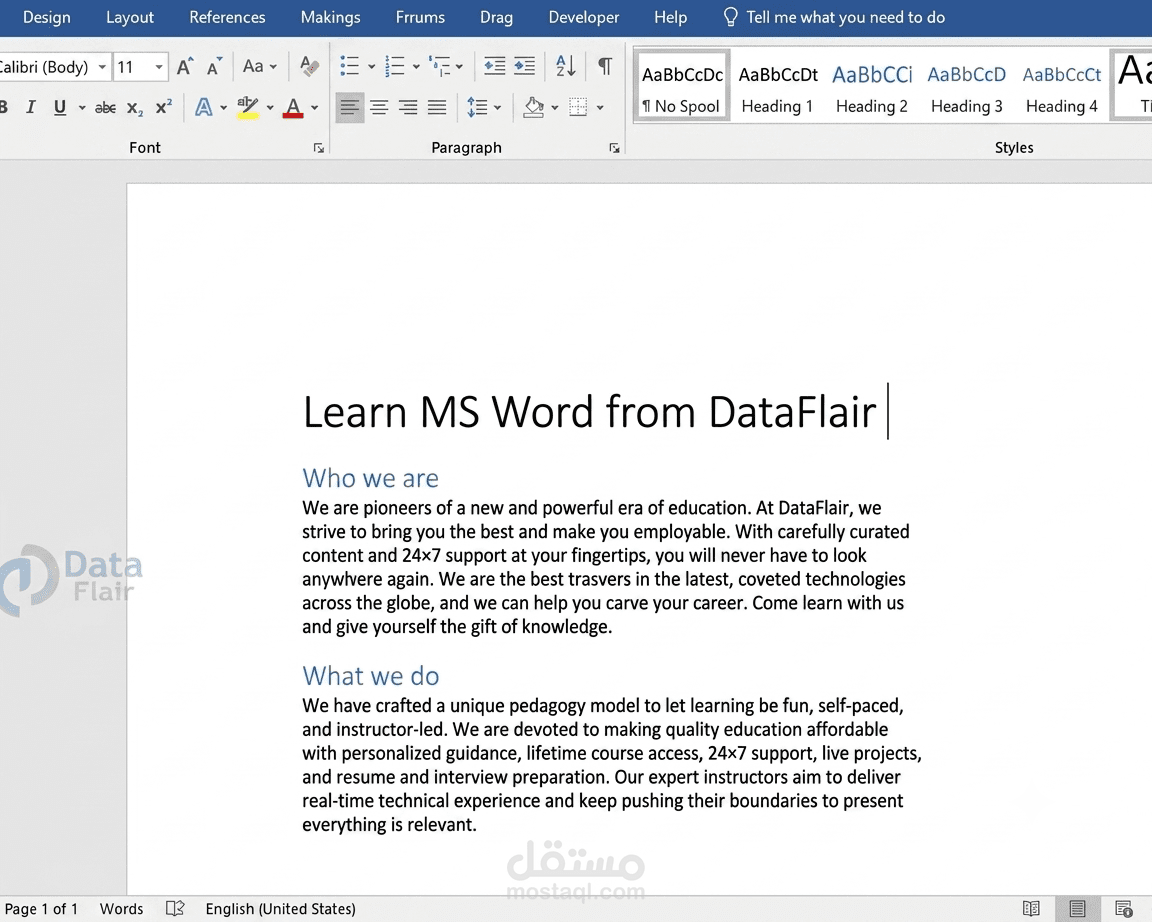Apply the Heading 4 style
The width and height of the screenshot is (1152, 922).
pos(1062,90)
